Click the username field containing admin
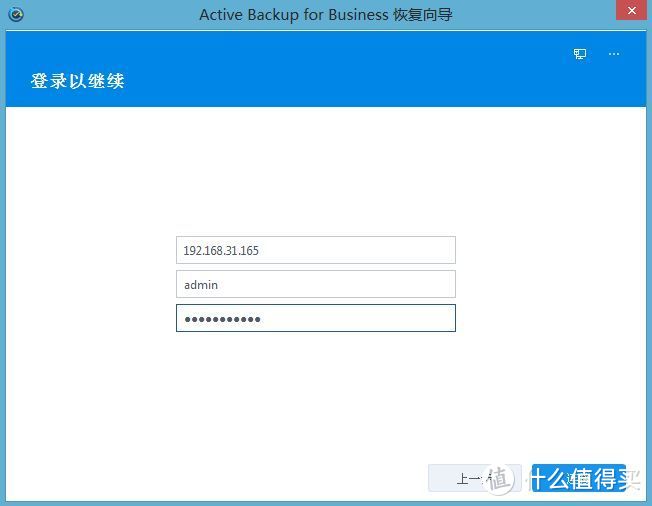Screen dimensions: 652x506 point(316,284)
